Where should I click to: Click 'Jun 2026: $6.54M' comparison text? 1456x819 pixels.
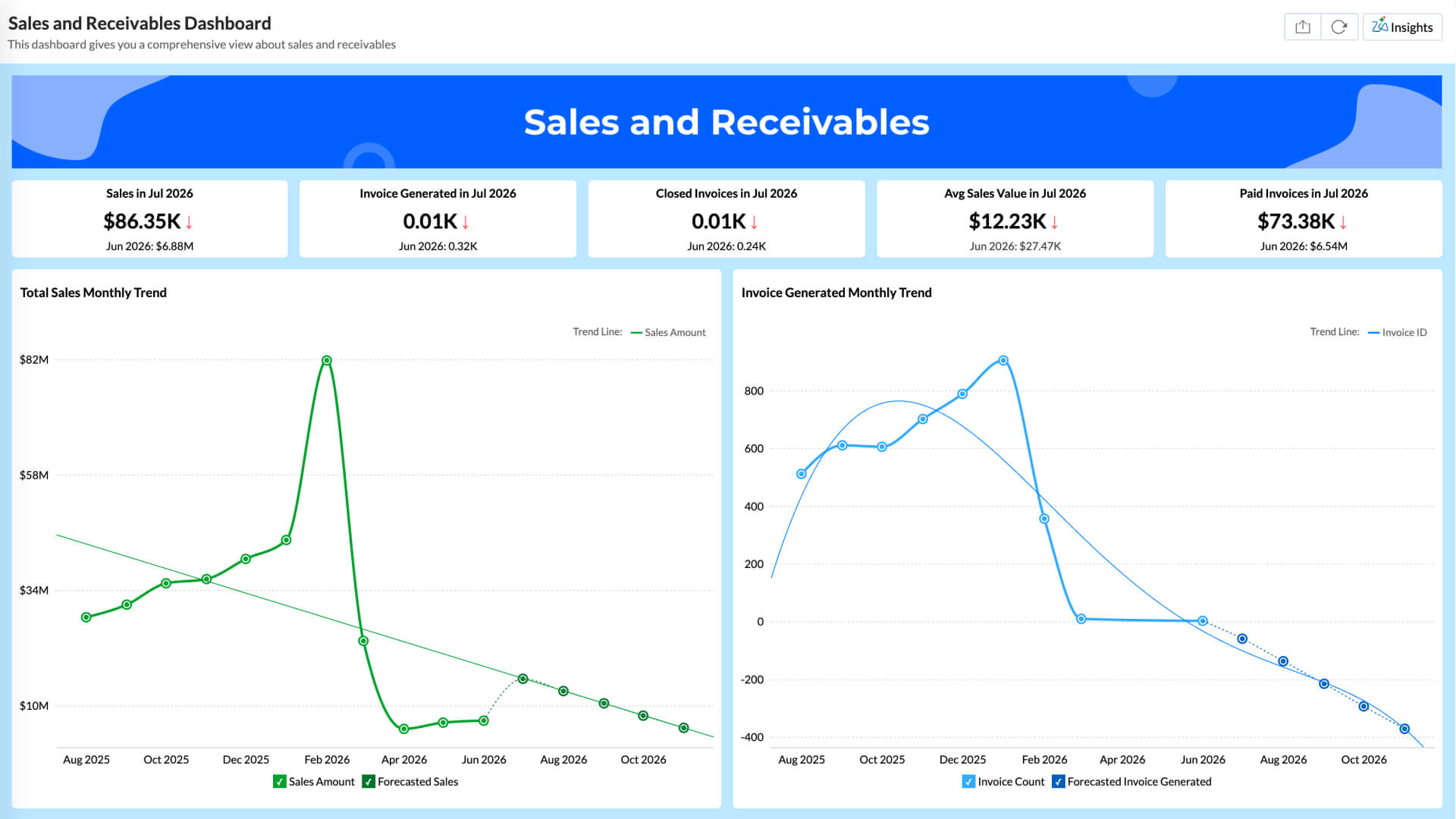pyautogui.click(x=1304, y=246)
